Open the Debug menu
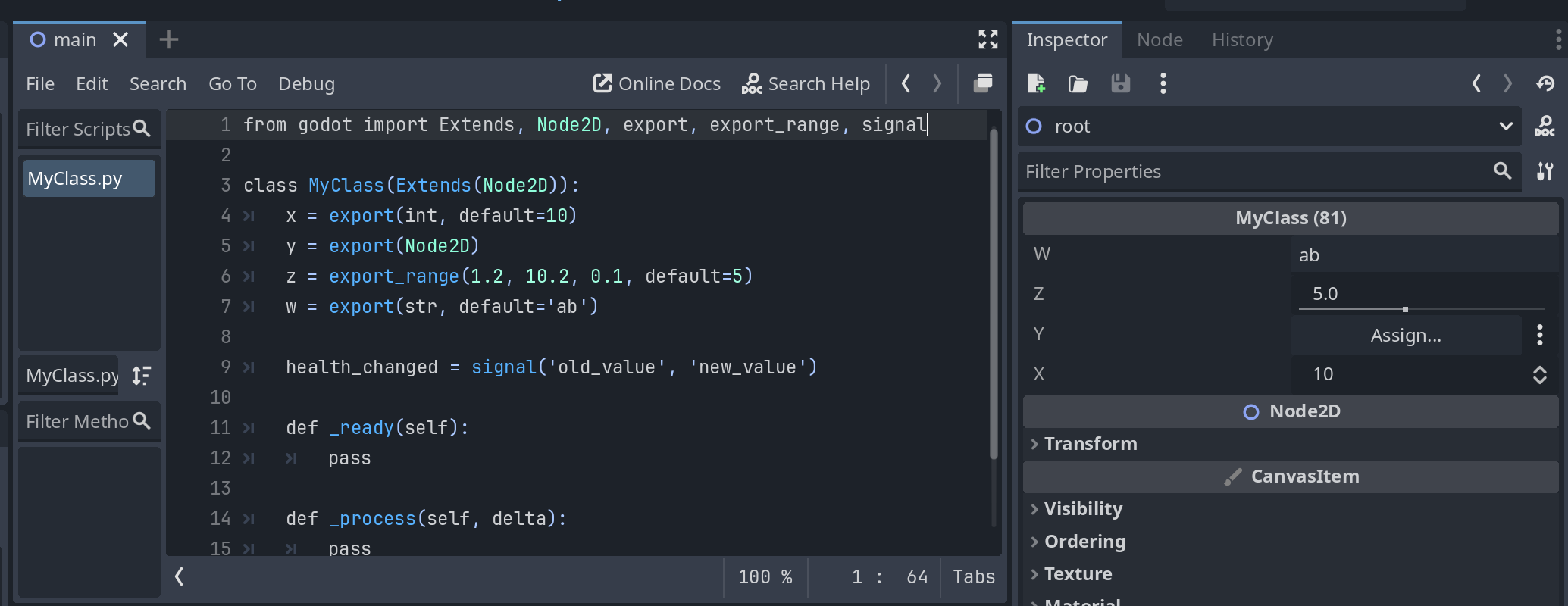The height and width of the screenshot is (606, 1568). point(306,83)
